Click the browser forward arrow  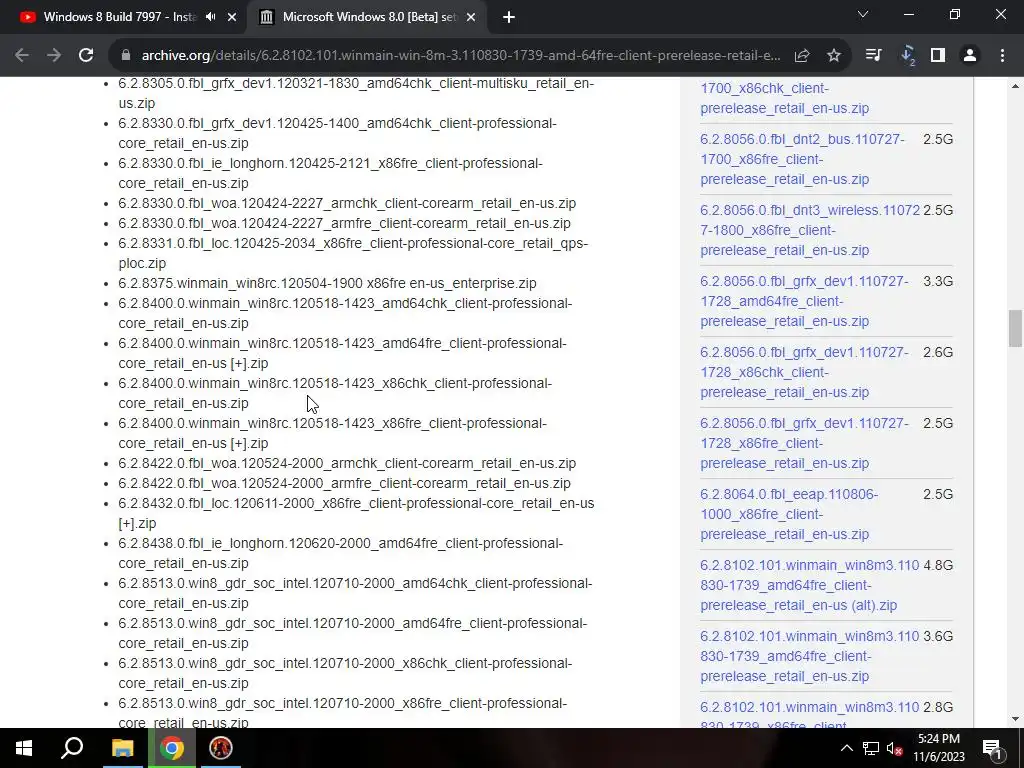(x=54, y=56)
